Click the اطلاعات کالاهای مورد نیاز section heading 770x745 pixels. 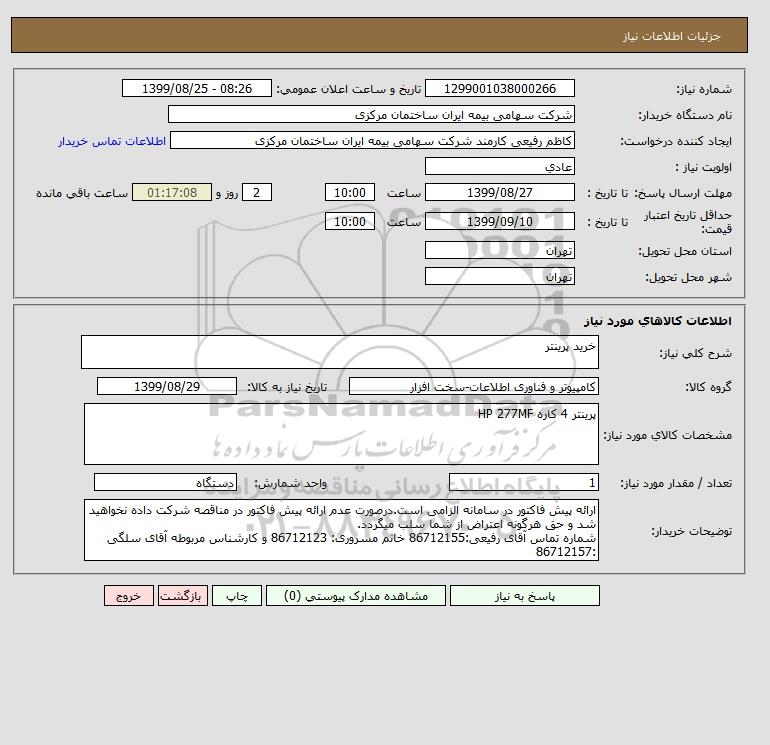pos(658,321)
